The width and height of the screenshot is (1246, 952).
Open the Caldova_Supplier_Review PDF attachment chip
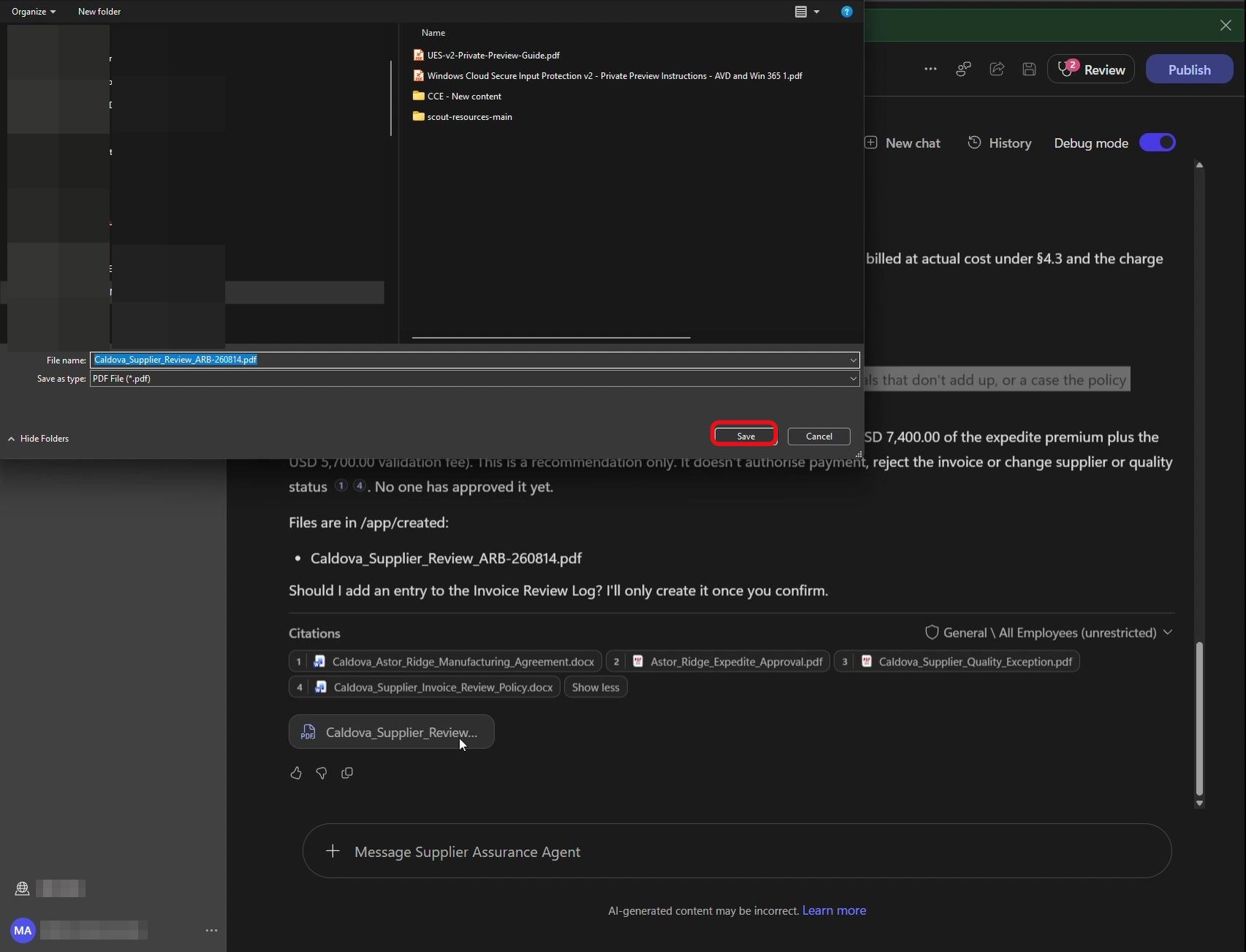click(x=391, y=732)
